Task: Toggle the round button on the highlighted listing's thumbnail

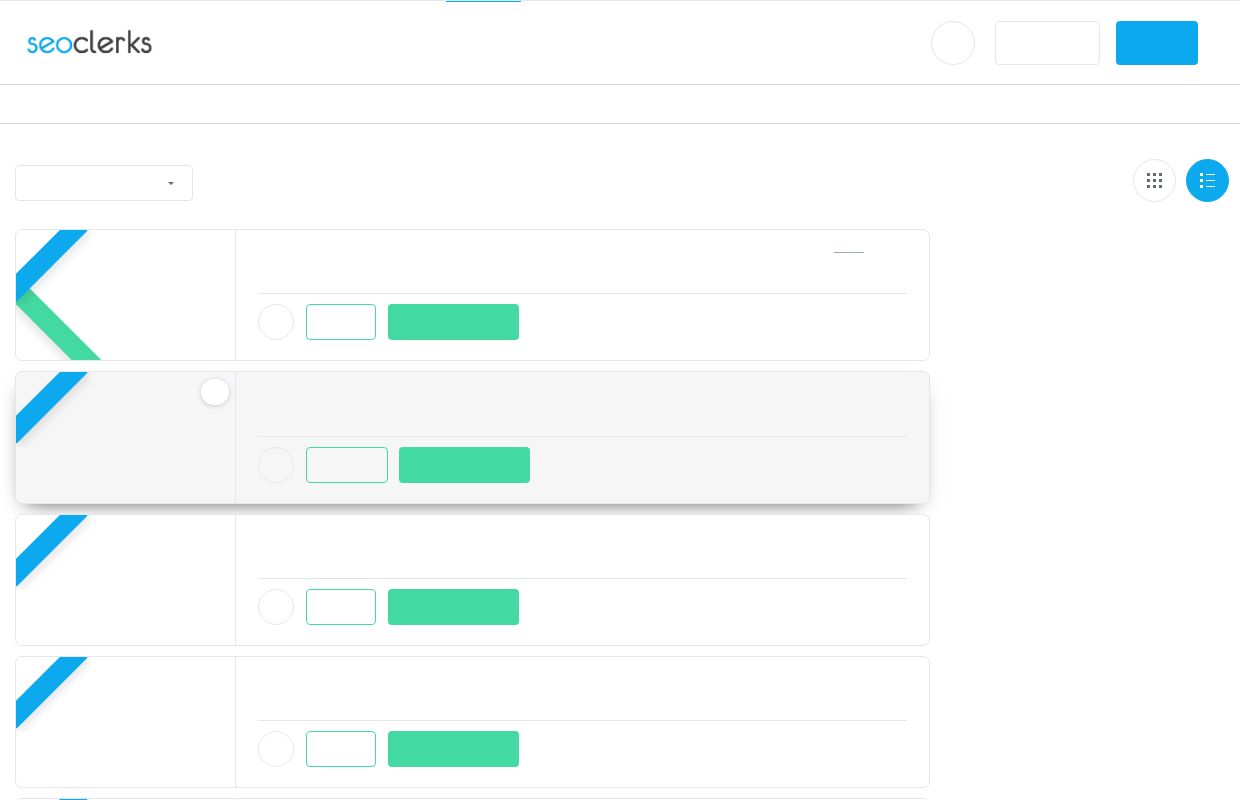Action: click(x=215, y=392)
